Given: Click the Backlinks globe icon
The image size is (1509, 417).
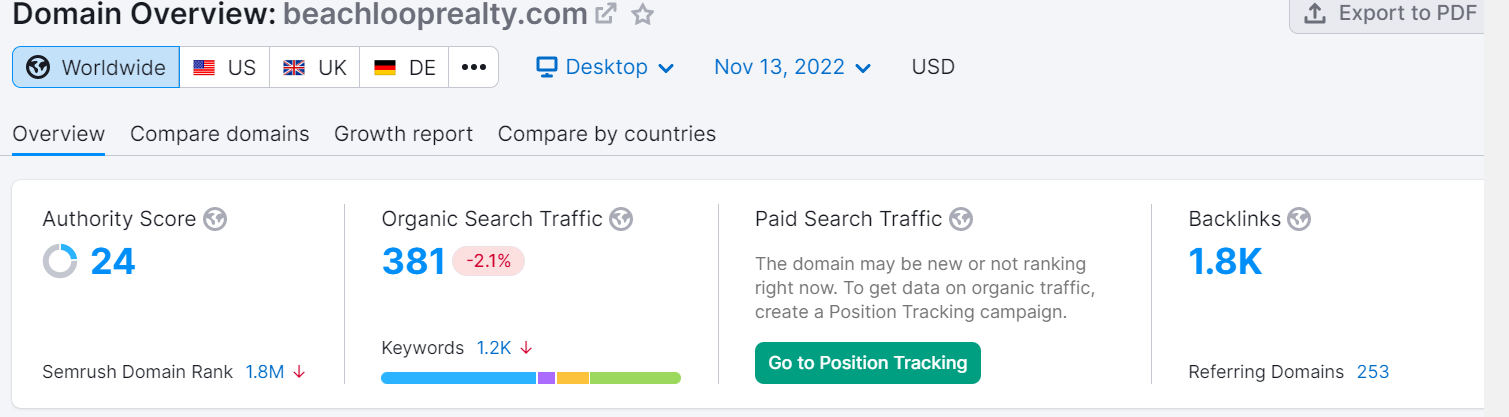Looking at the screenshot, I should (1298, 219).
